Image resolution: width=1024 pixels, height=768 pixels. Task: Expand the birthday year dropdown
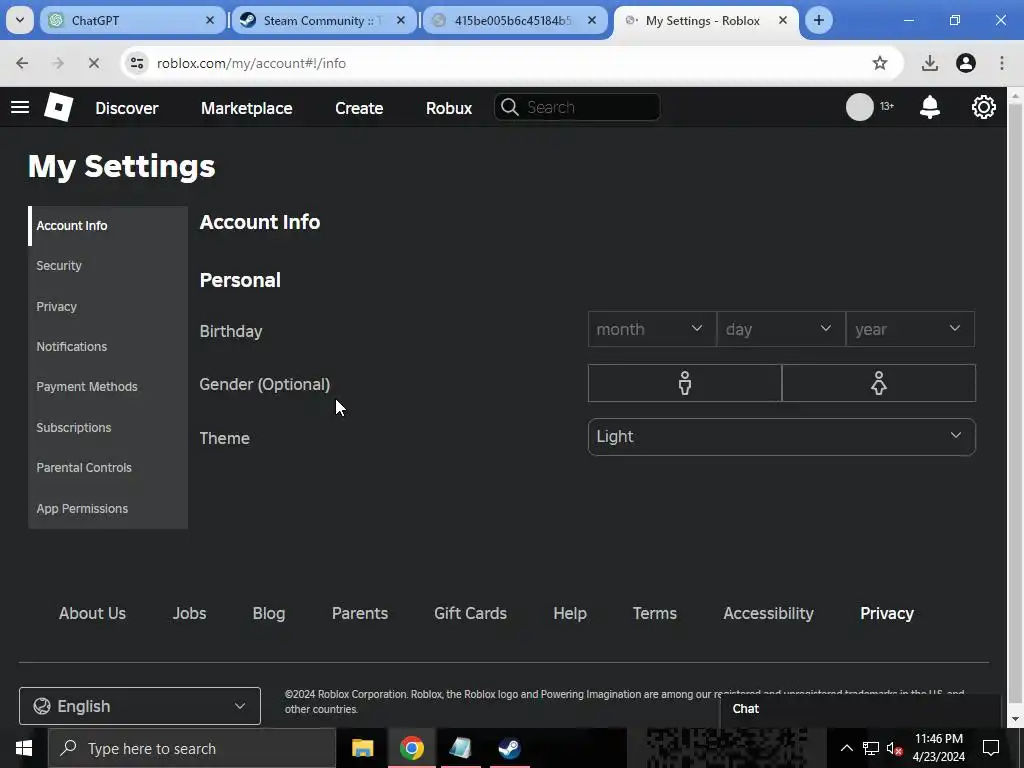click(x=910, y=329)
